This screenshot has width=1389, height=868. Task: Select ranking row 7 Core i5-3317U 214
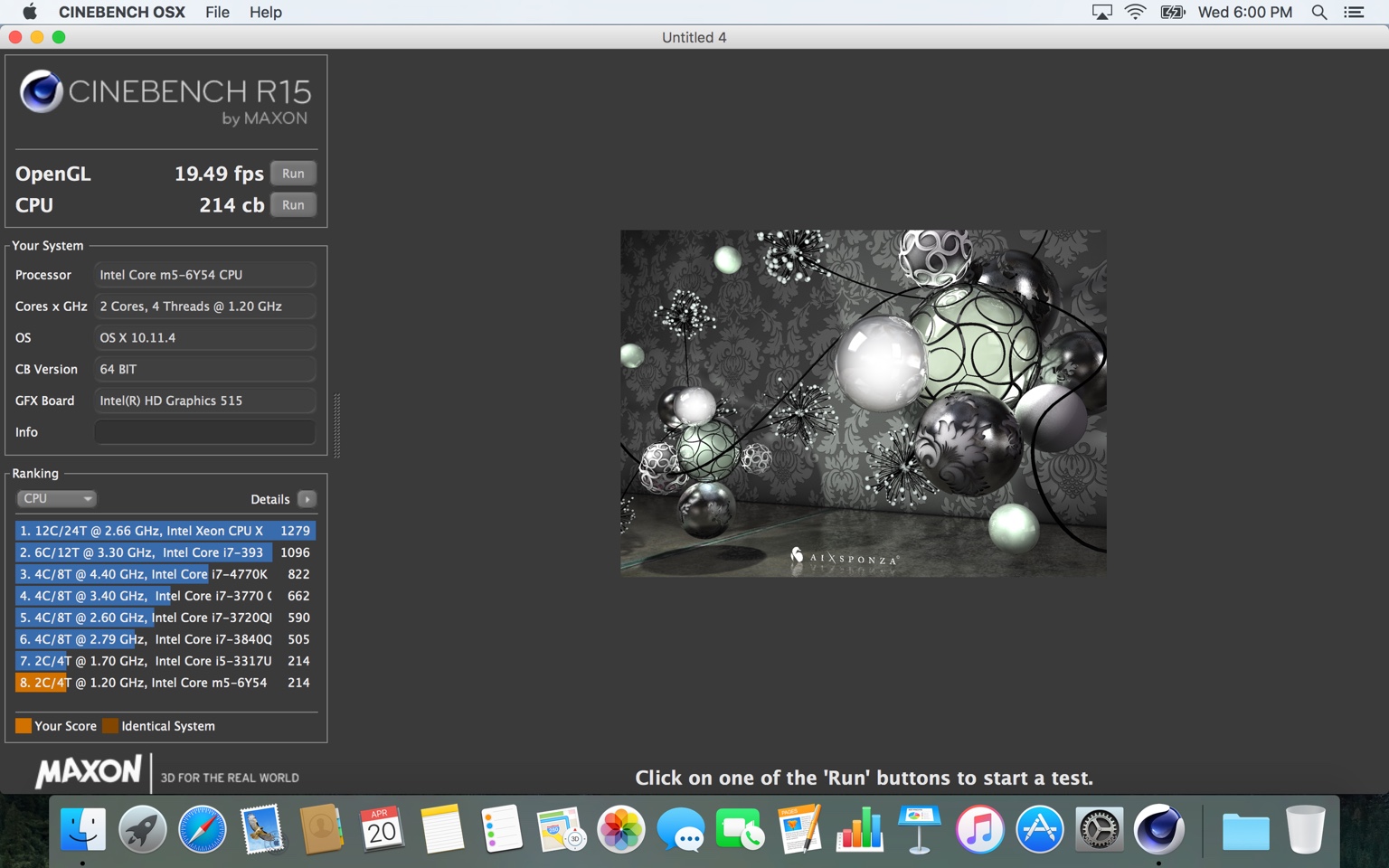pos(165,661)
